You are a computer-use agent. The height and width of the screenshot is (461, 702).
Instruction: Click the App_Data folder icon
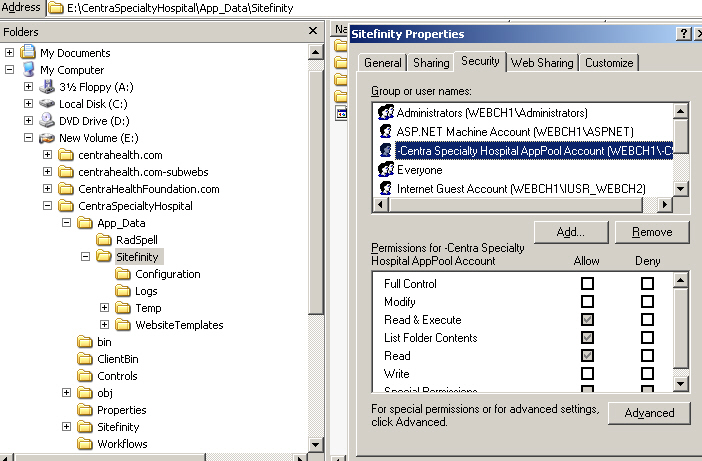click(85, 223)
